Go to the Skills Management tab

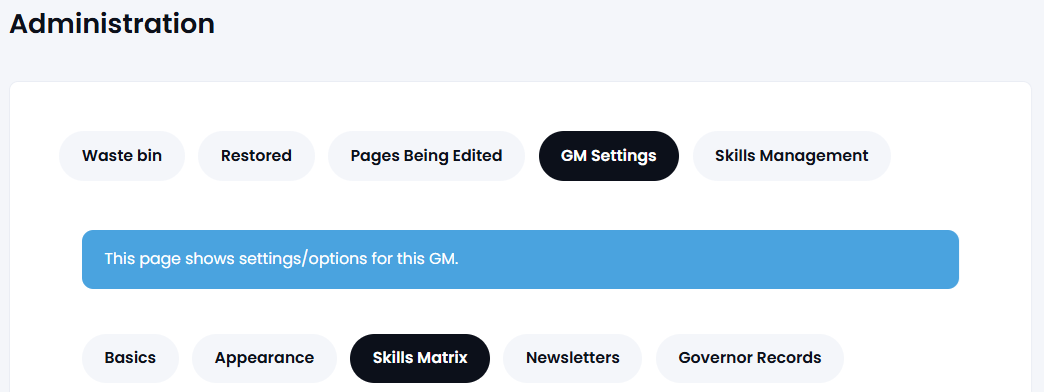coord(792,156)
